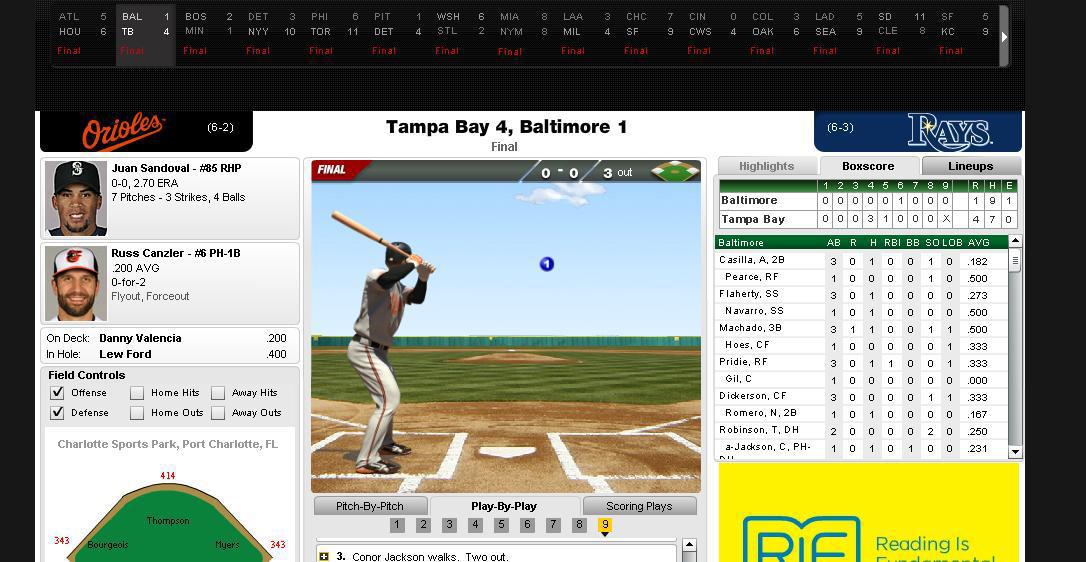
Task: Click boxscore scrollbar down arrow
Action: (1015, 453)
